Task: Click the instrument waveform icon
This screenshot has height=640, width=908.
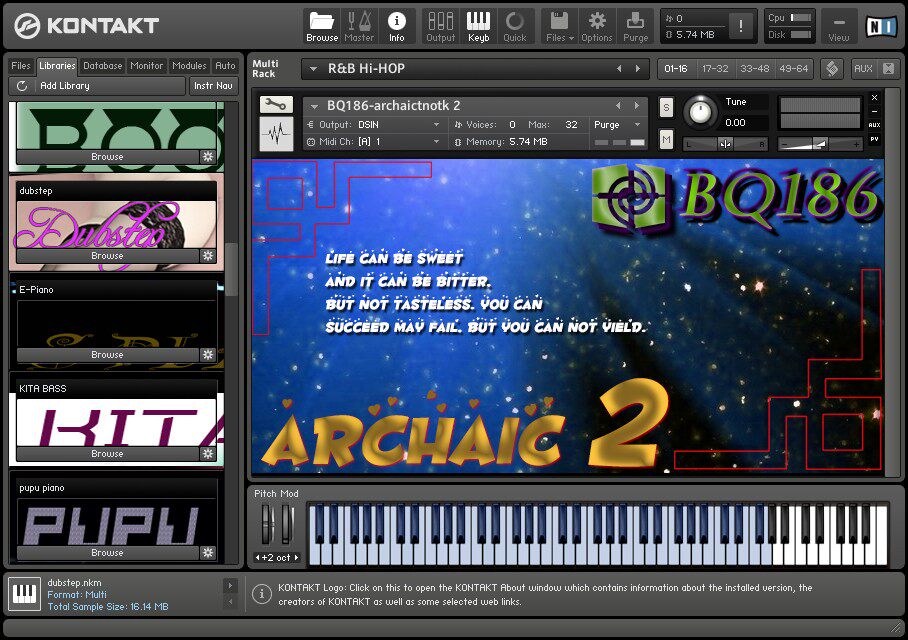Action: point(276,134)
